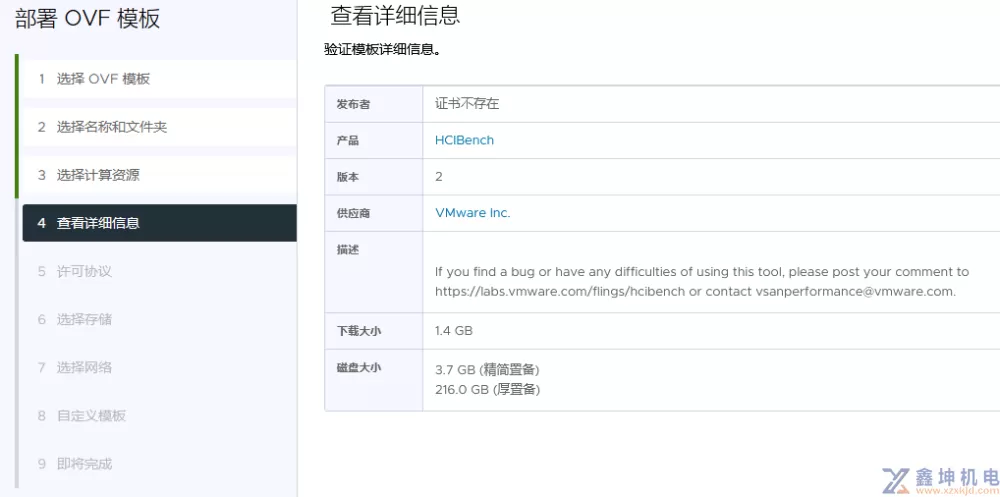
Task: Select current step 4 查看详细信息
Action: (x=159, y=223)
